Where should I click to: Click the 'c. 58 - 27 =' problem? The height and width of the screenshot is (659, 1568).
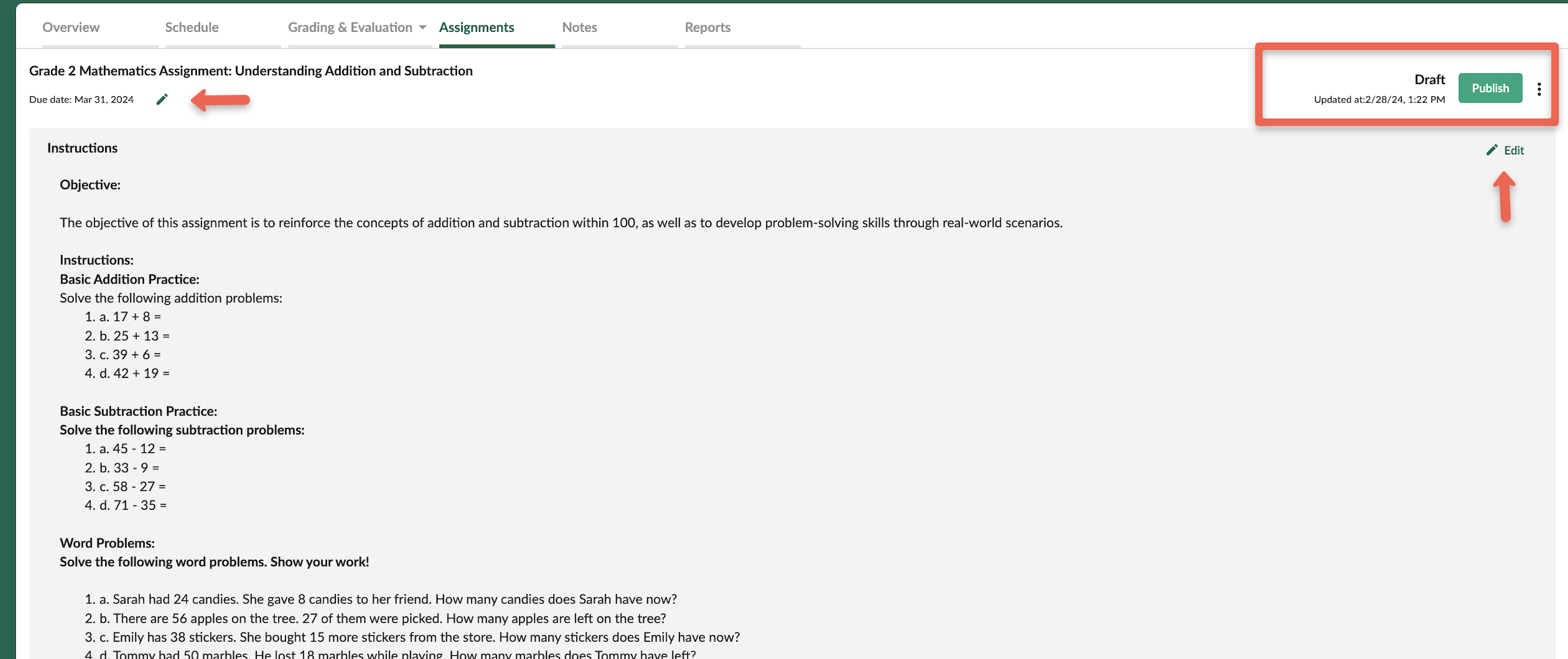pos(133,486)
